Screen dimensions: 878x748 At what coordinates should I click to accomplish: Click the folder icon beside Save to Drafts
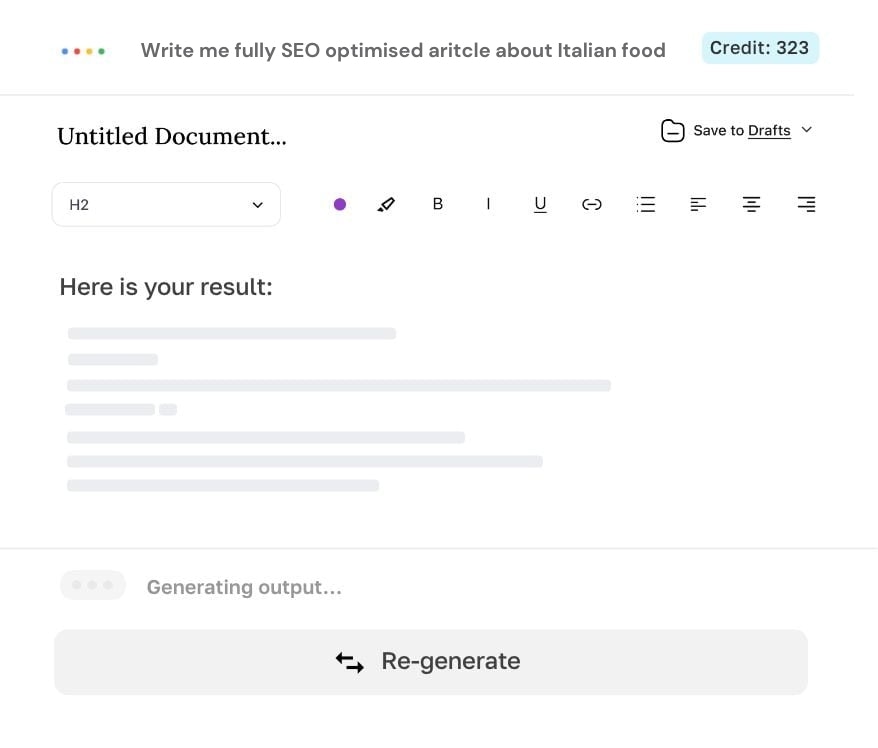pyautogui.click(x=672, y=130)
